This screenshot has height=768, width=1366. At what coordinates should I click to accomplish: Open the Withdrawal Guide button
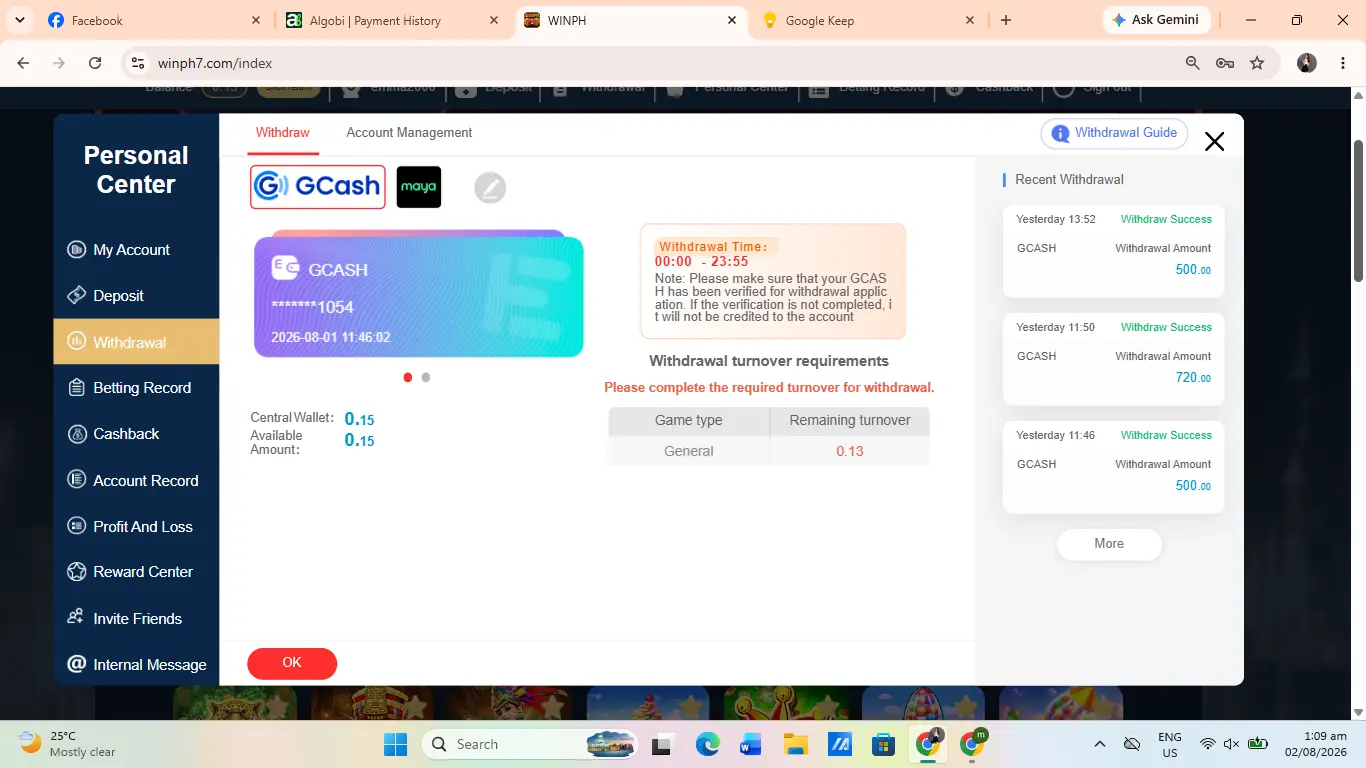(x=1115, y=133)
